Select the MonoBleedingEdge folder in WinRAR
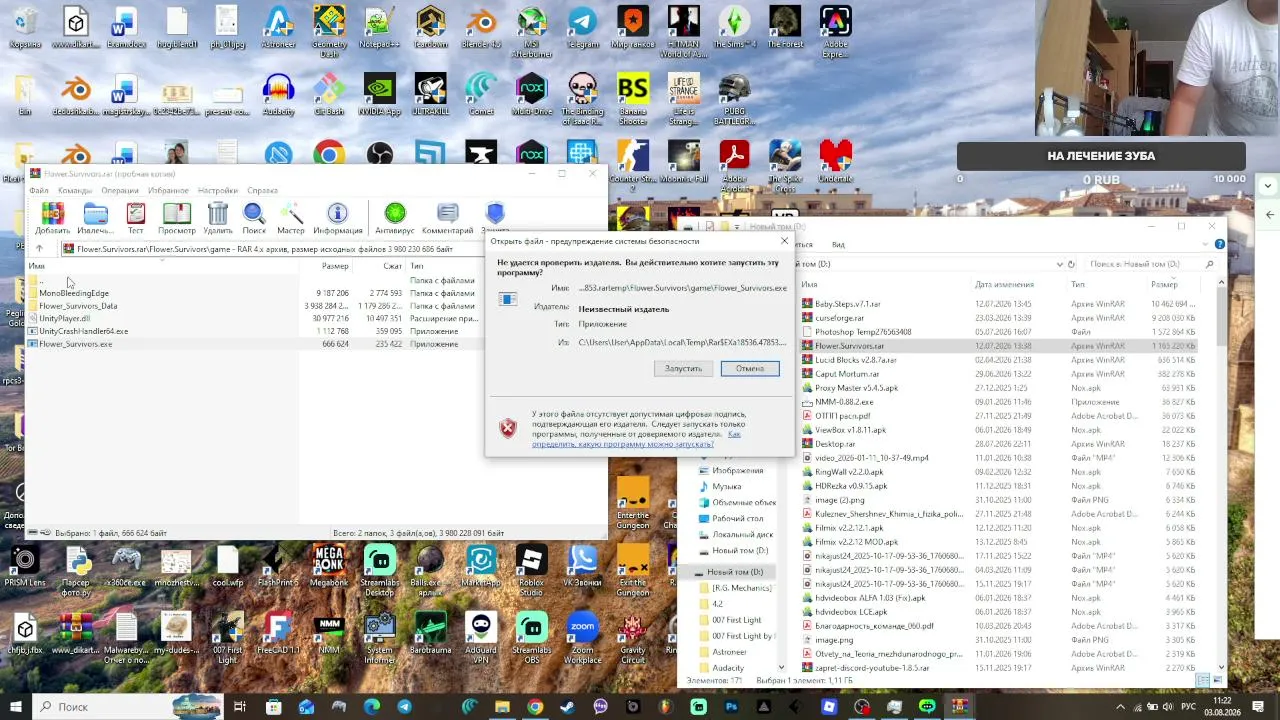Screen dimensions: 1280x720 (74, 293)
